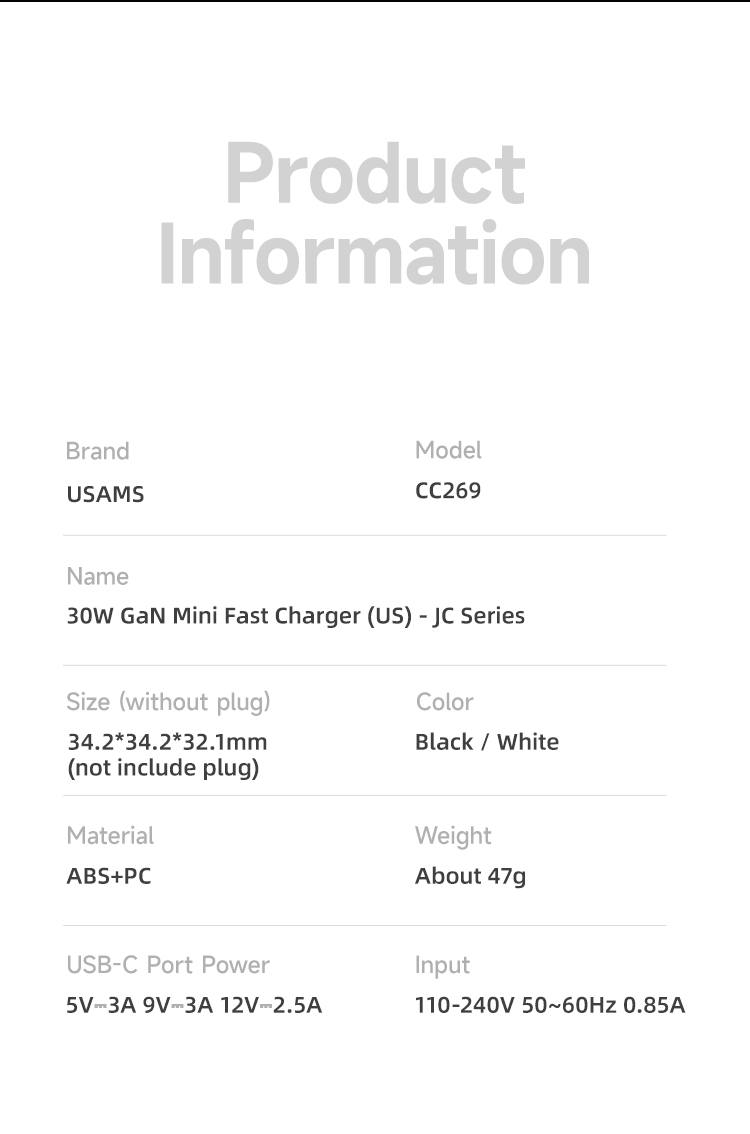Click the Name field label

click(x=97, y=576)
